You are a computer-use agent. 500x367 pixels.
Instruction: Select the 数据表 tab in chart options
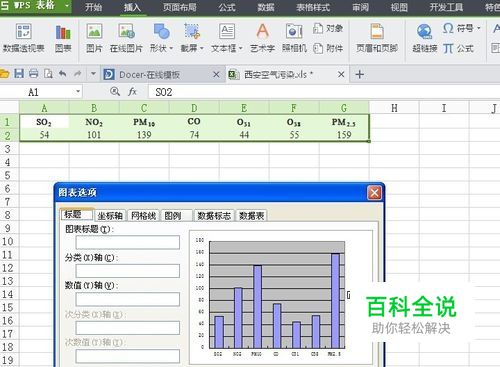pos(252,216)
